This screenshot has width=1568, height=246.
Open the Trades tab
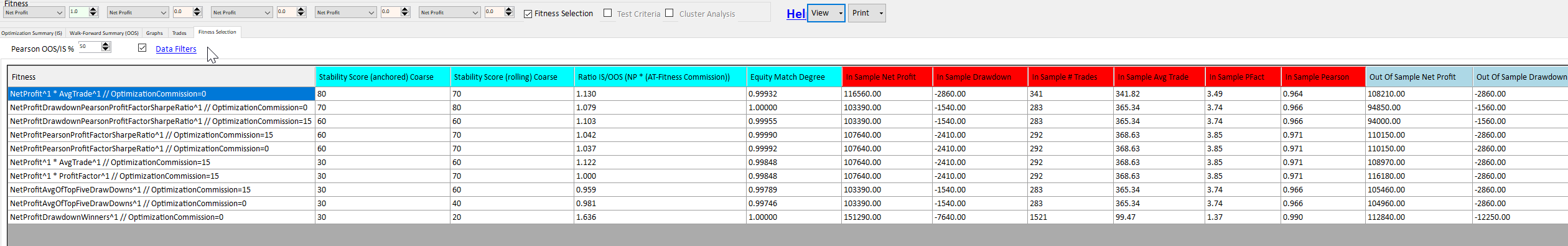(x=179, y=33)
